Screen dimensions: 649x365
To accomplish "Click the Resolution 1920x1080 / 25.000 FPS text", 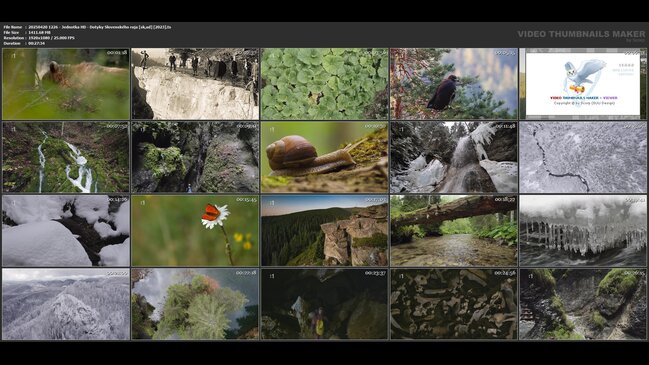I will click(39, 38).
